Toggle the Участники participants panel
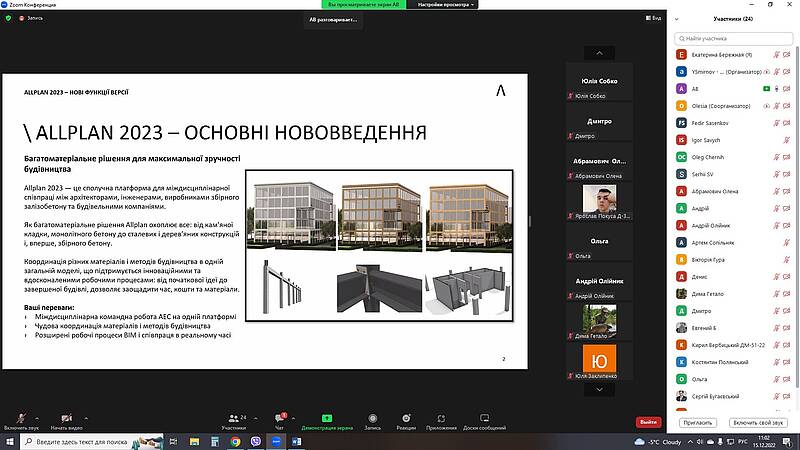The height and width of the screenshot is (450, 800). (234, 421)
